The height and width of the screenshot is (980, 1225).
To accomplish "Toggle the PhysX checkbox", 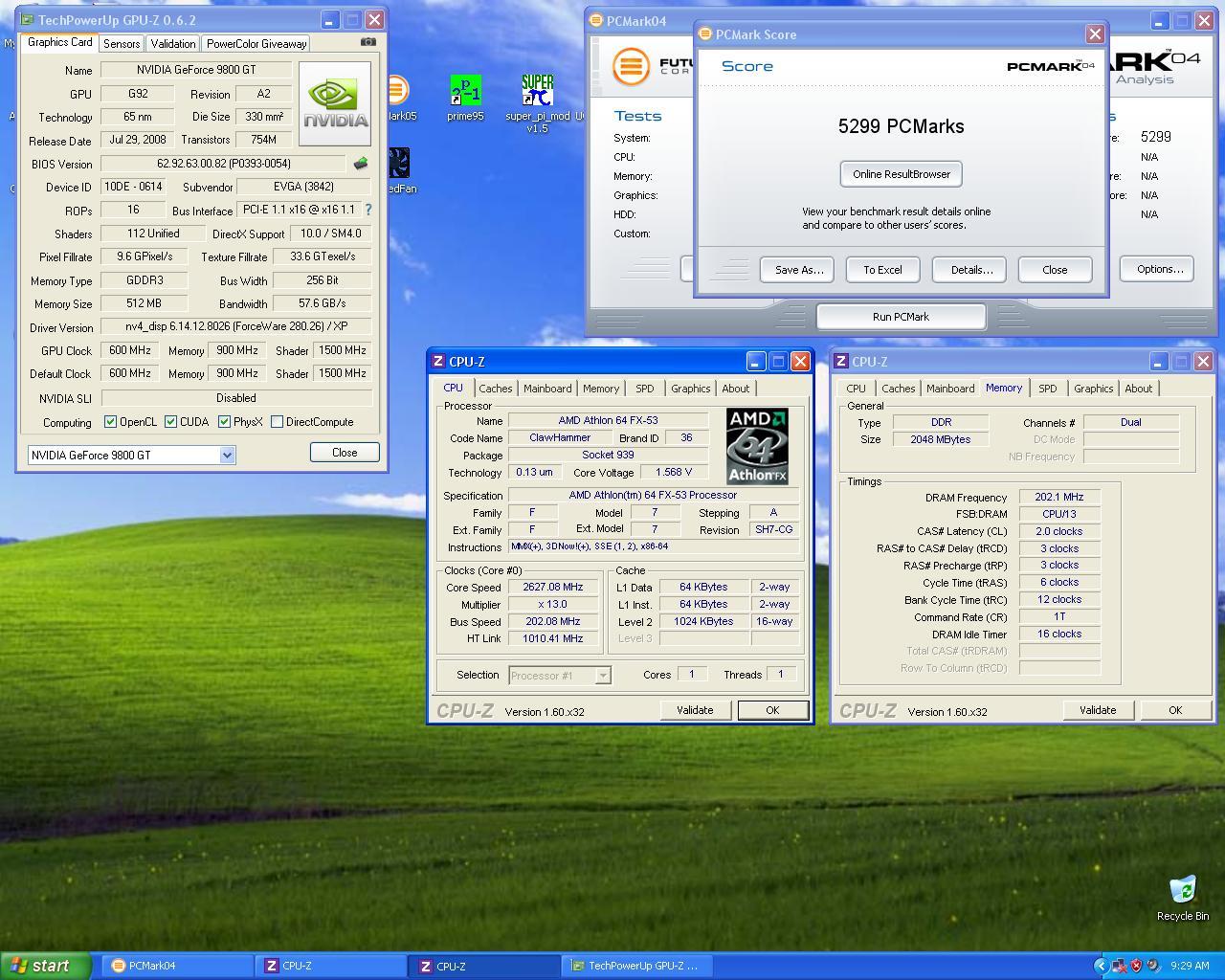I will (x=224, y=421).
